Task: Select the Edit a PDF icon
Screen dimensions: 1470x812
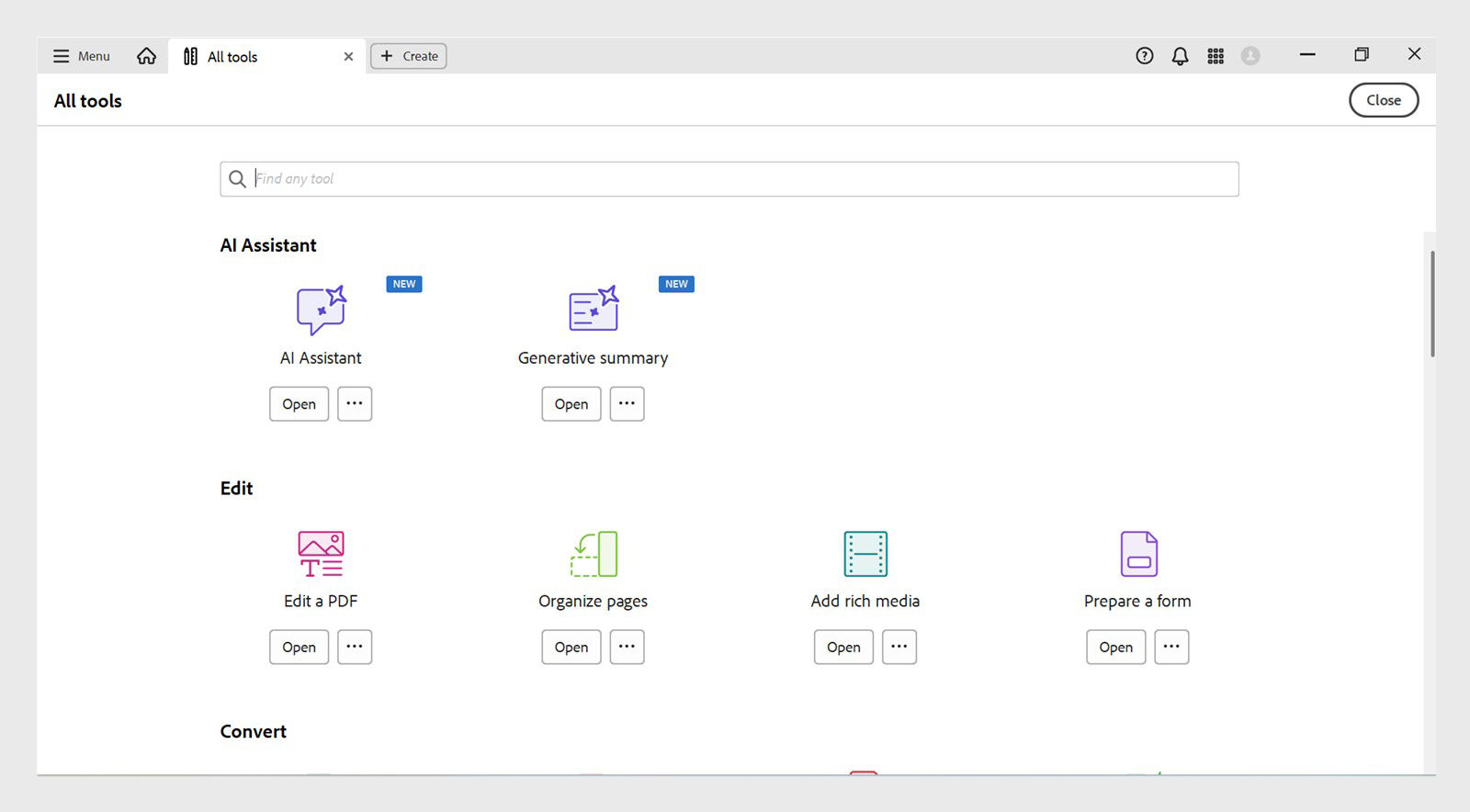Action: tap(321, 554)
